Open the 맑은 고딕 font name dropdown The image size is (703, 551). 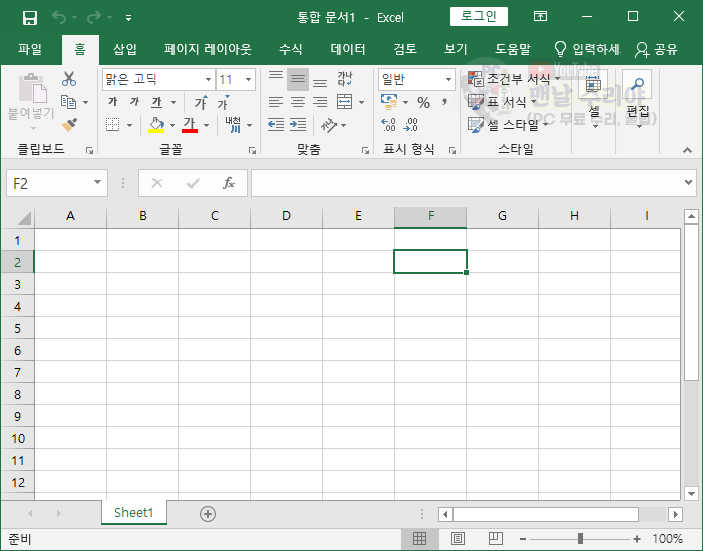pos(208,79)
